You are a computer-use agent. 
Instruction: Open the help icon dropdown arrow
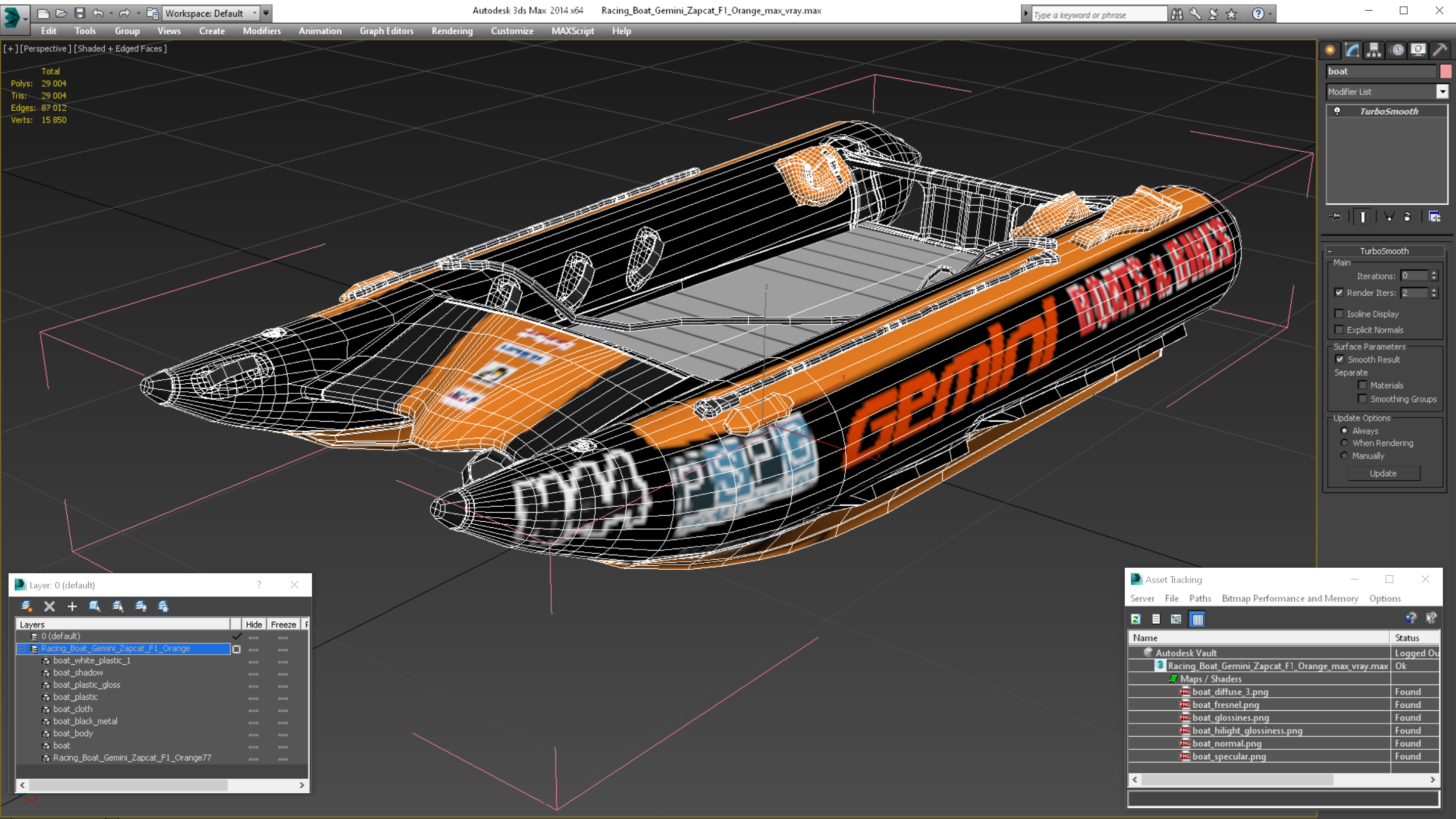(x=1270, y=14)
